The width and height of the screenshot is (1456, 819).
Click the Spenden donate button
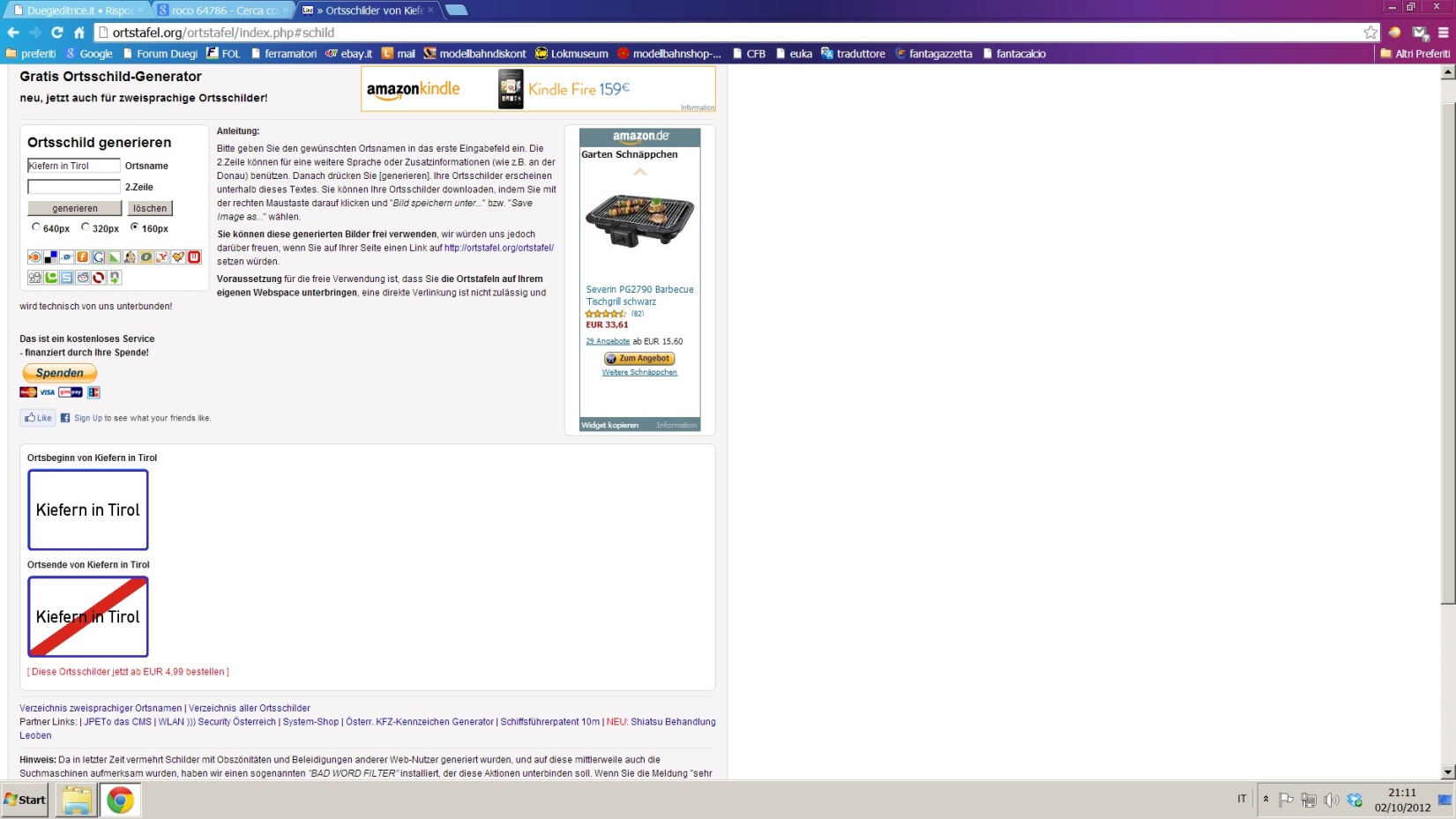click(x=59, y=373)
